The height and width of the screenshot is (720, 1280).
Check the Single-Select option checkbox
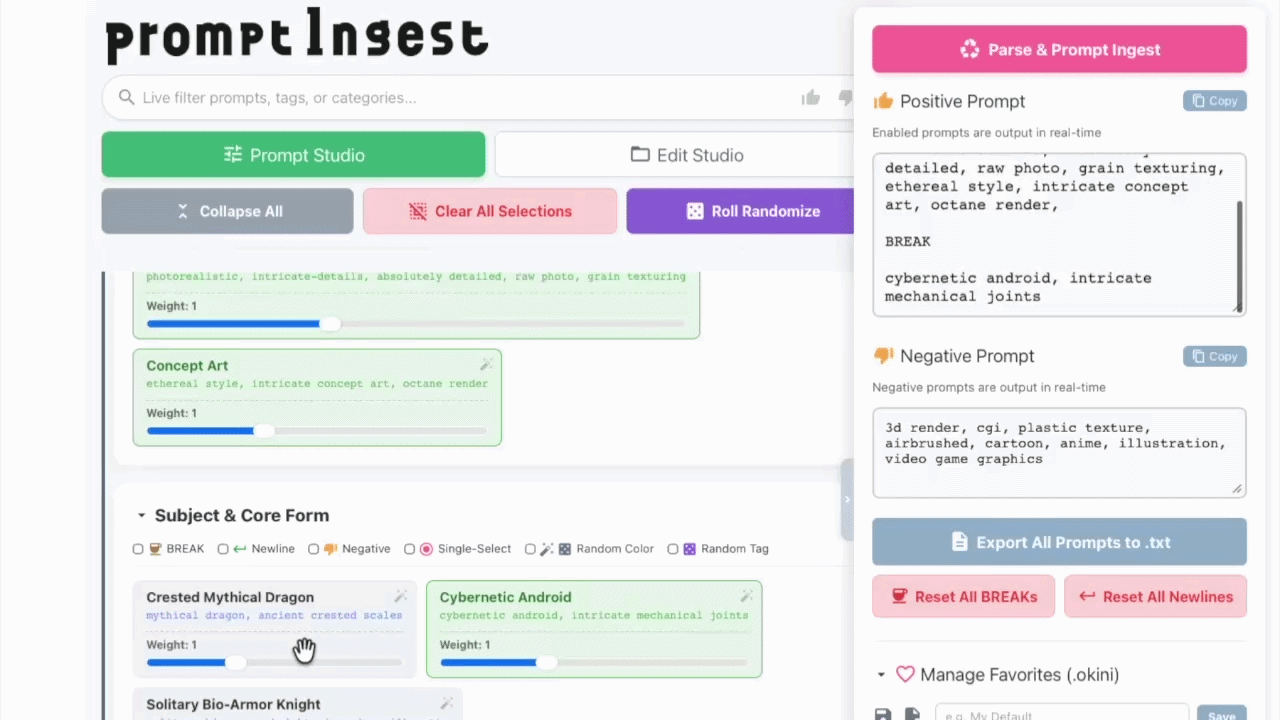[x=409, y=549]
